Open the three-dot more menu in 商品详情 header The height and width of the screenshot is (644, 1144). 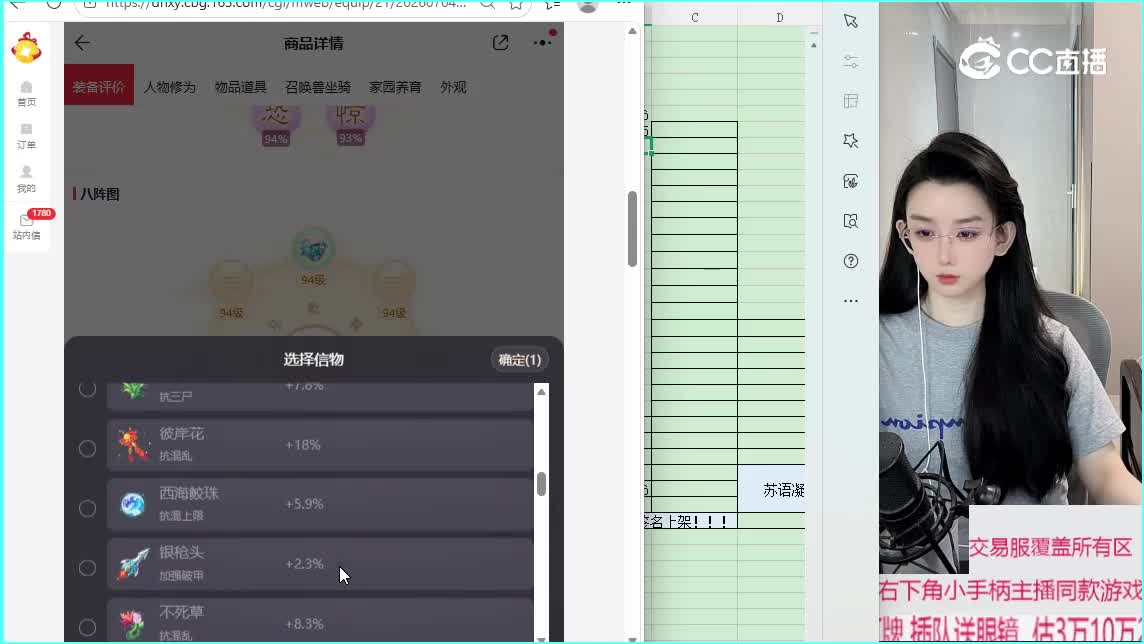(542, 43)
